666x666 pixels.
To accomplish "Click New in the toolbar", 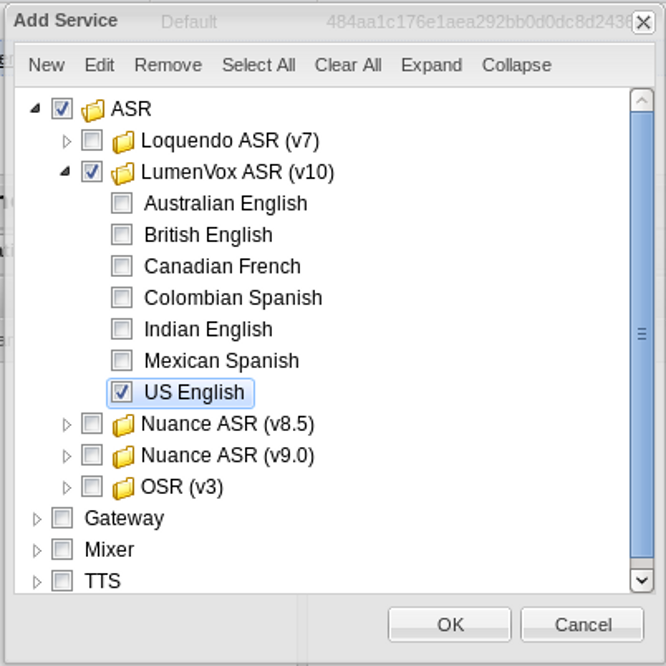I will (x=46, y=65).
